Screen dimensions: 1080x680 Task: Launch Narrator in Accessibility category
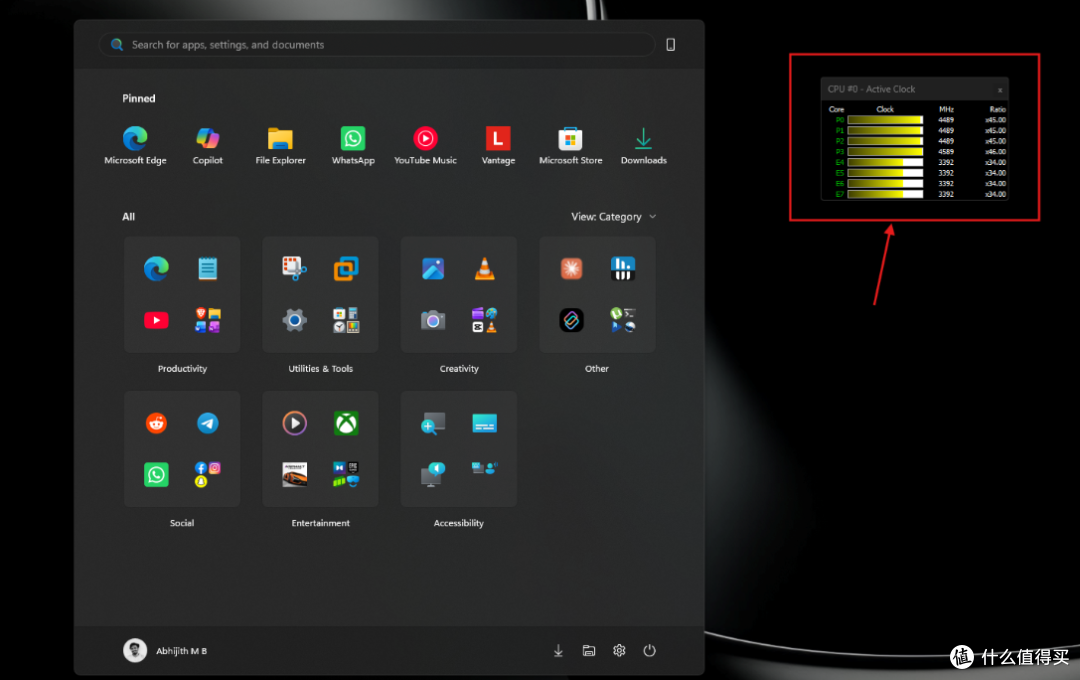433,474
